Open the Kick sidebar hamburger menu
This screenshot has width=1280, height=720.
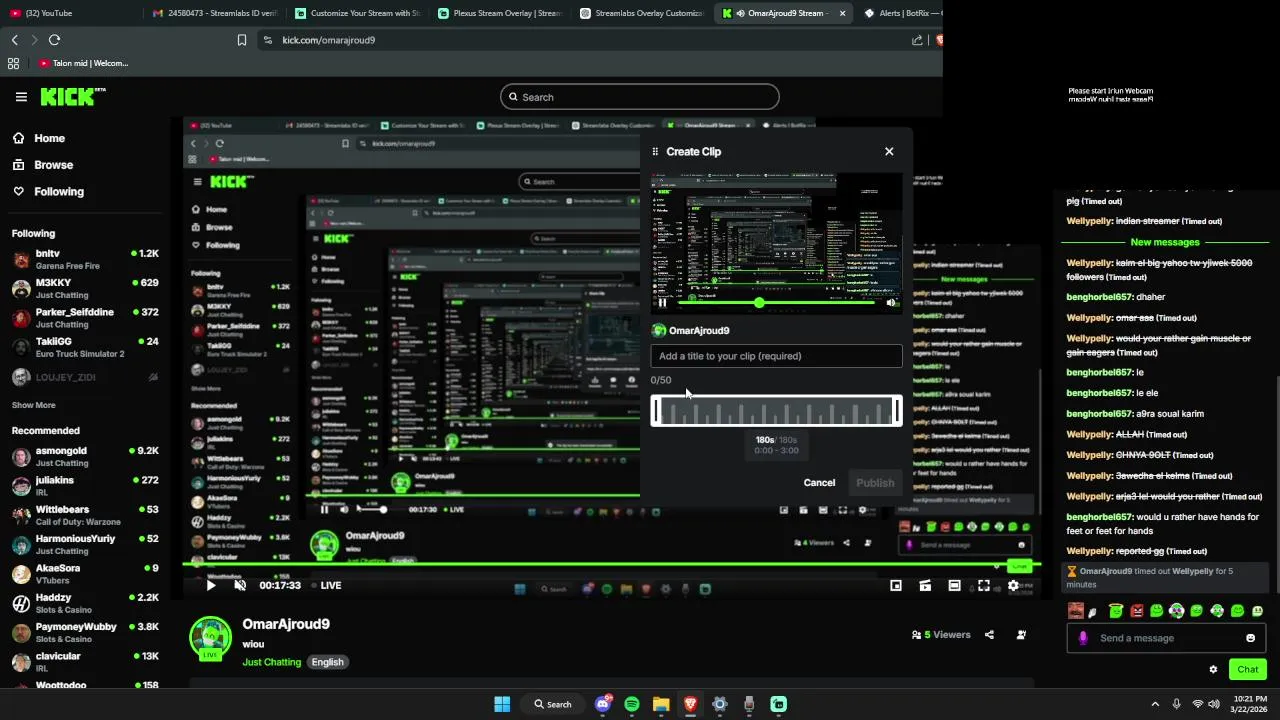click(21, 97)
